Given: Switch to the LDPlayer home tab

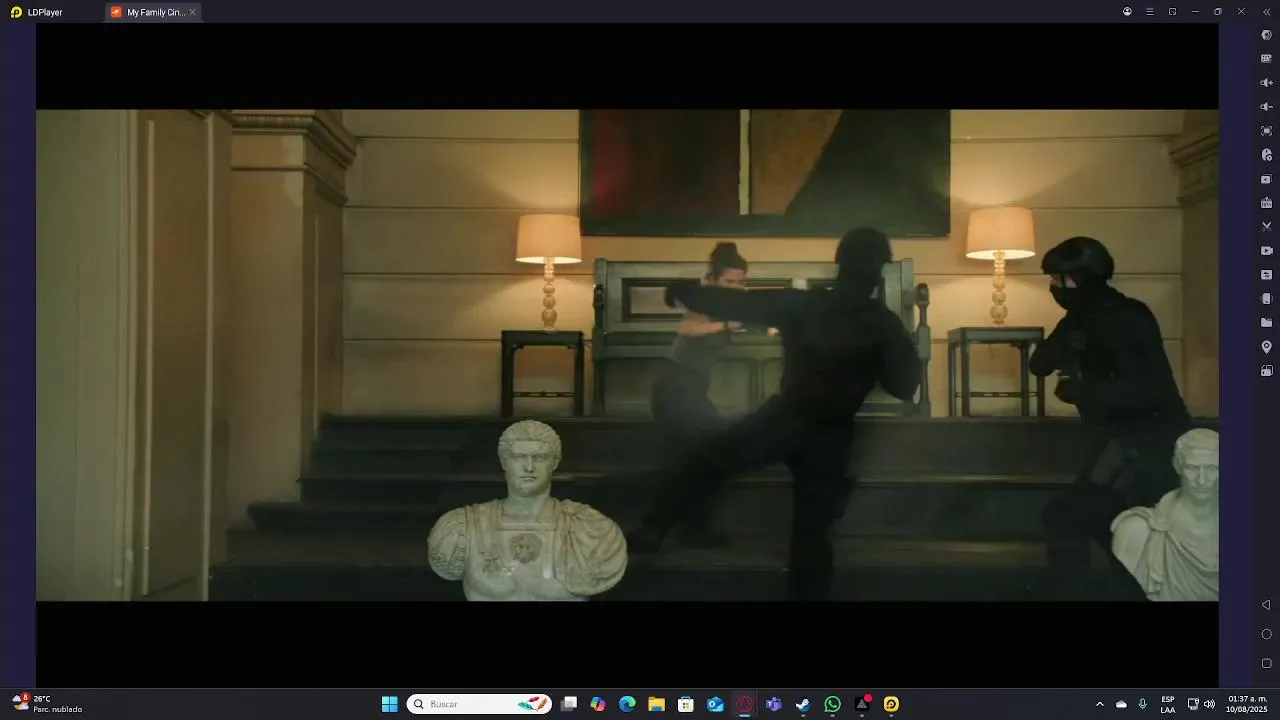Looking at the screenshot, I should point(37,12).
